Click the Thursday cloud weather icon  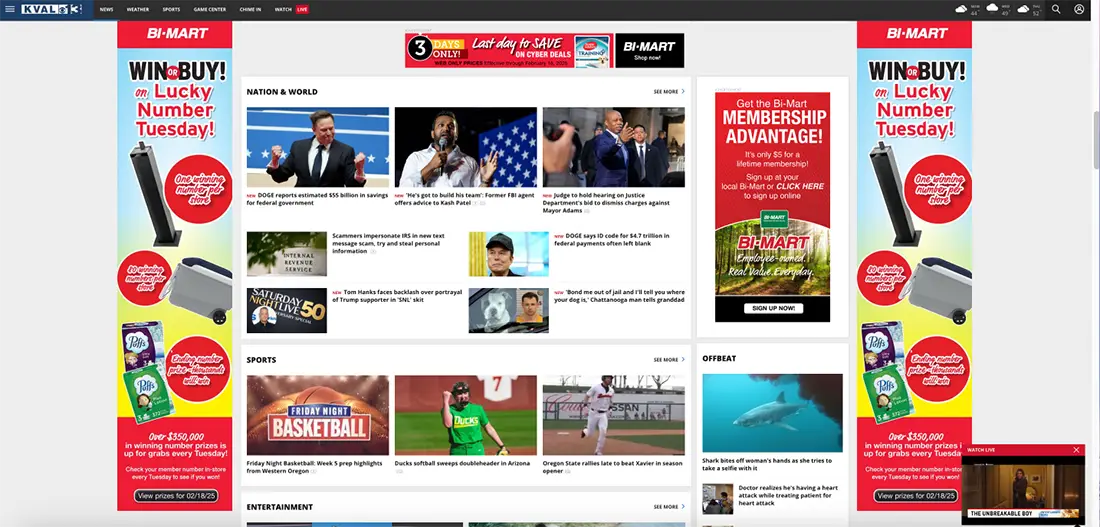[1023, 9]
